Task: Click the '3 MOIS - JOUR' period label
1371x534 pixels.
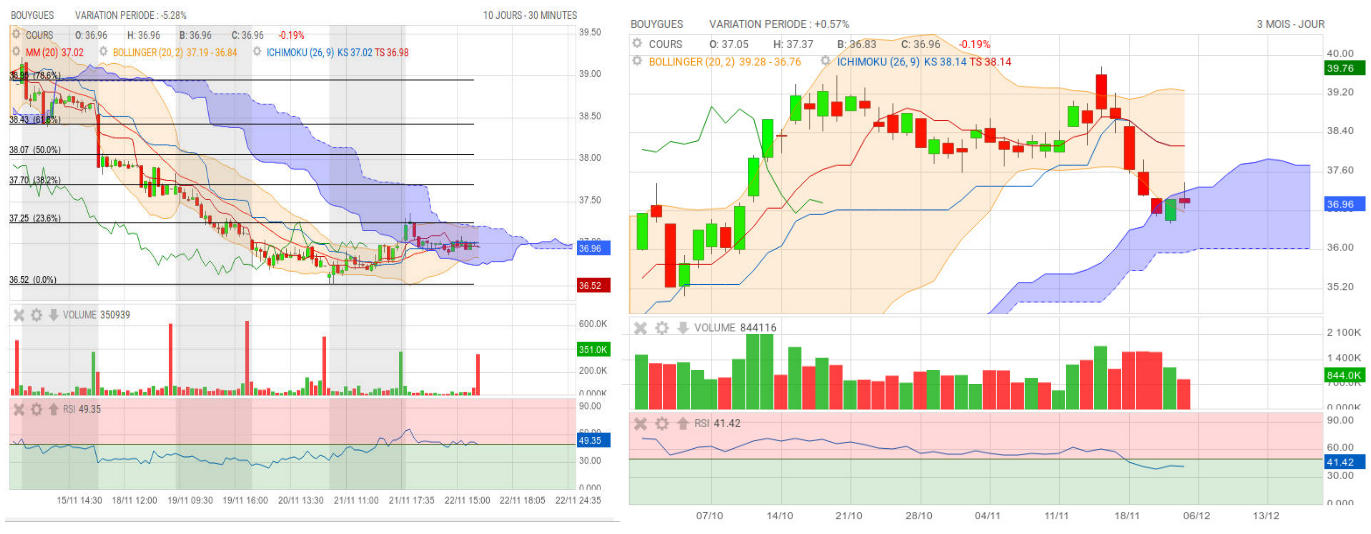Action: (1292, 23)
